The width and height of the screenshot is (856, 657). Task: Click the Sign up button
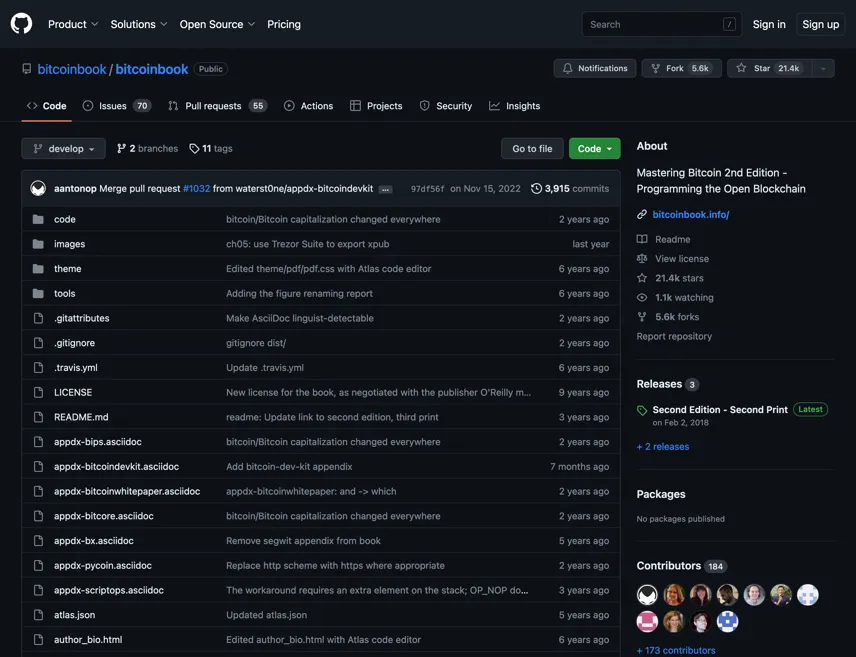(x=821, y=24)
